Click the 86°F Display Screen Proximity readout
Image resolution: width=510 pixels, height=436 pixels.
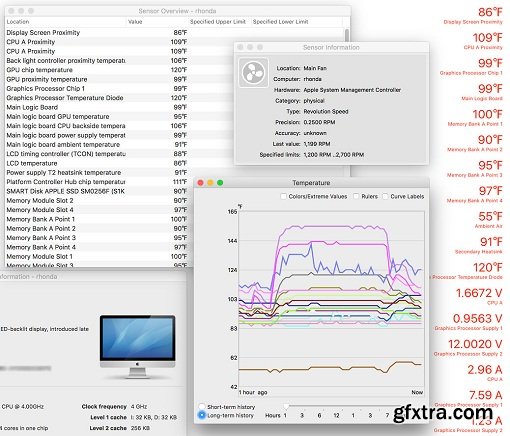point(473,16)
